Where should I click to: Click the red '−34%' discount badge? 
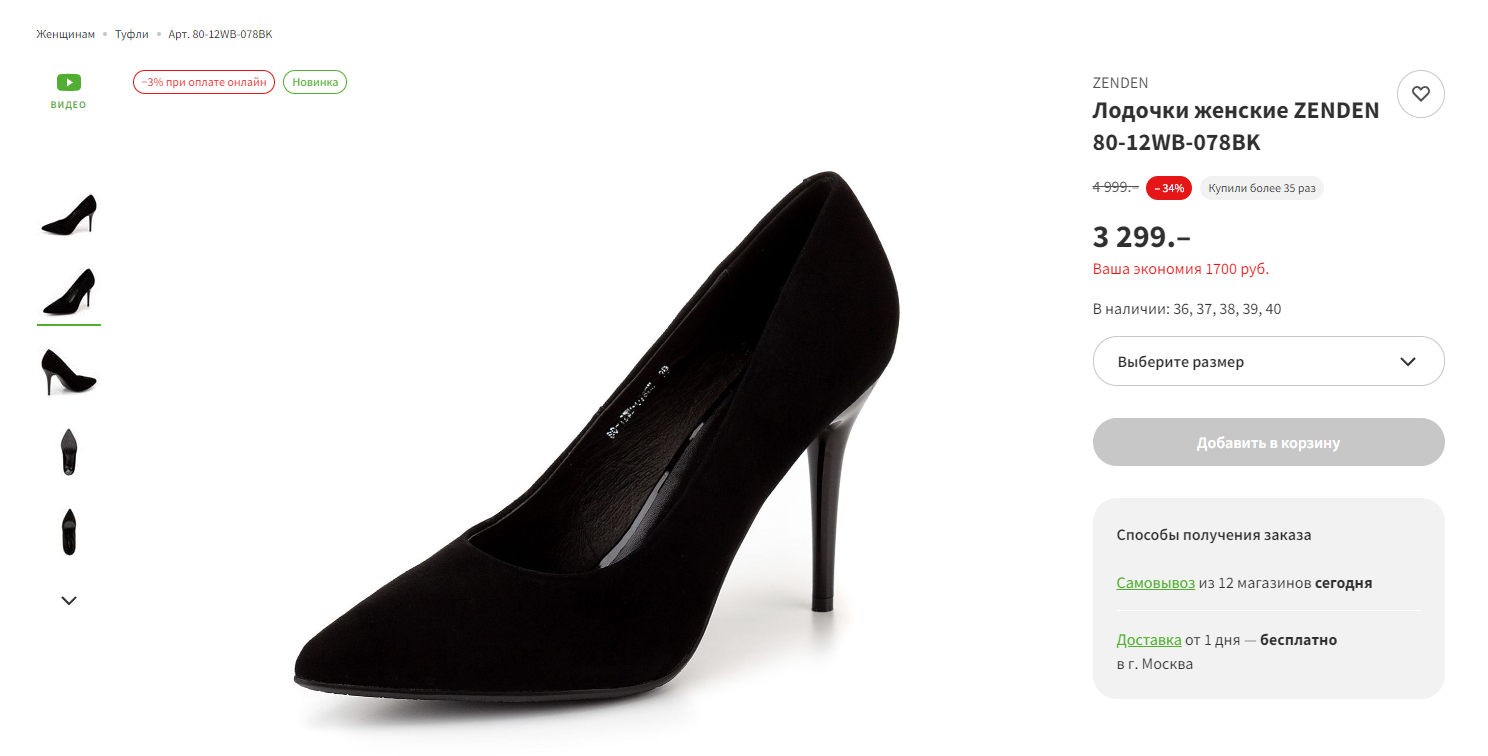point(1169,188)
